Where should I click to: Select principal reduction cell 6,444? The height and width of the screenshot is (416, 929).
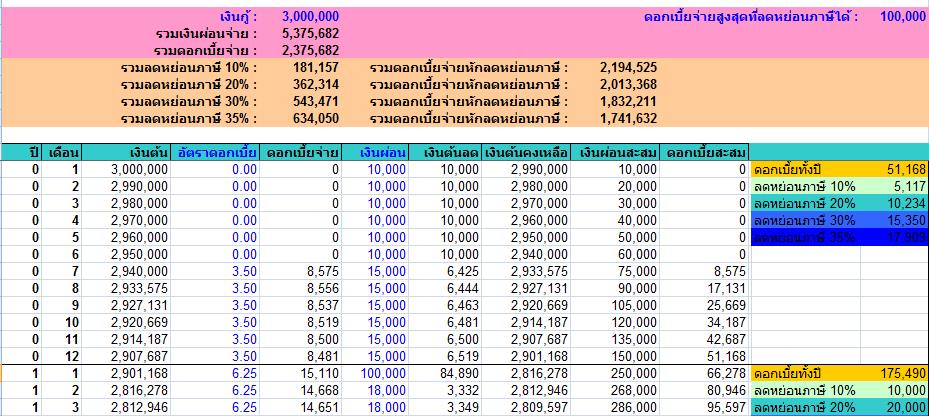coord(446,289)
